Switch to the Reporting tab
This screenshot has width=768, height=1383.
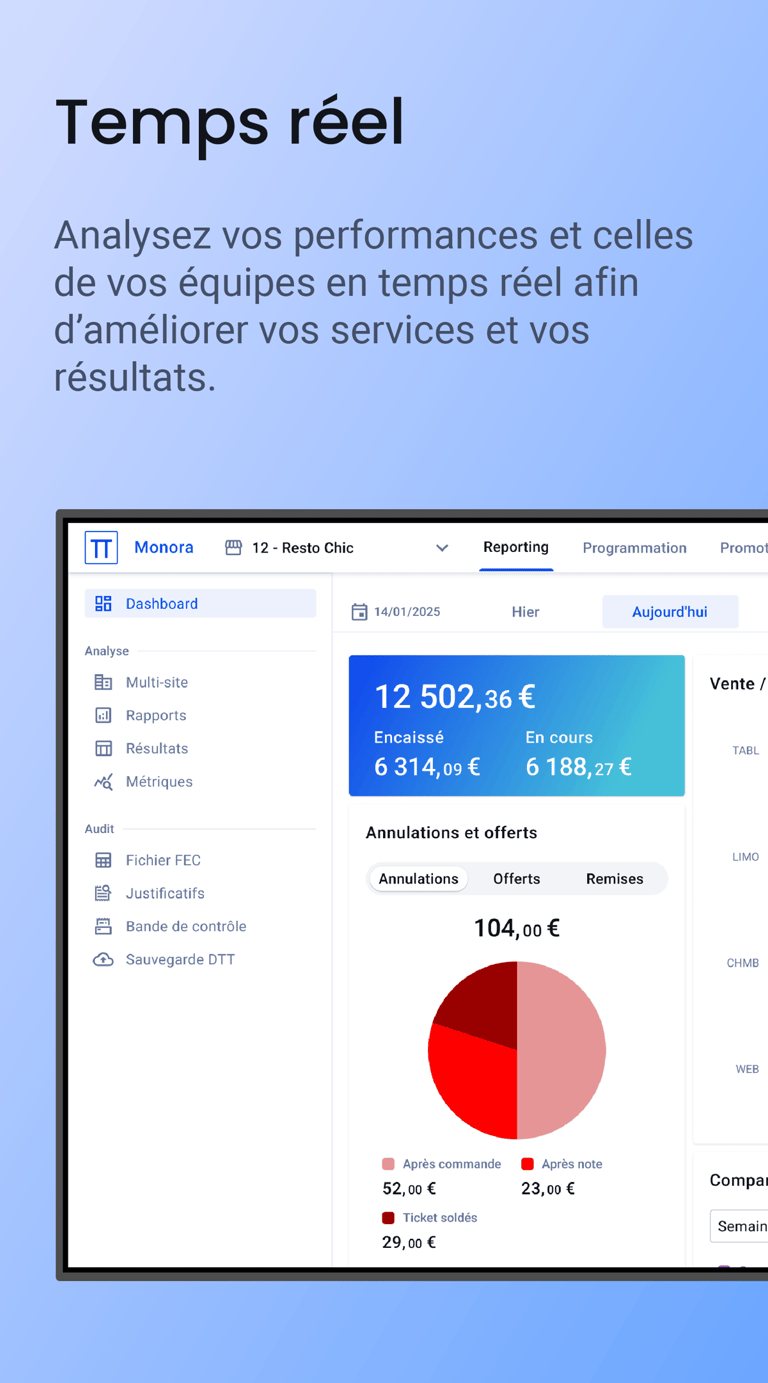tap(516, 547)
